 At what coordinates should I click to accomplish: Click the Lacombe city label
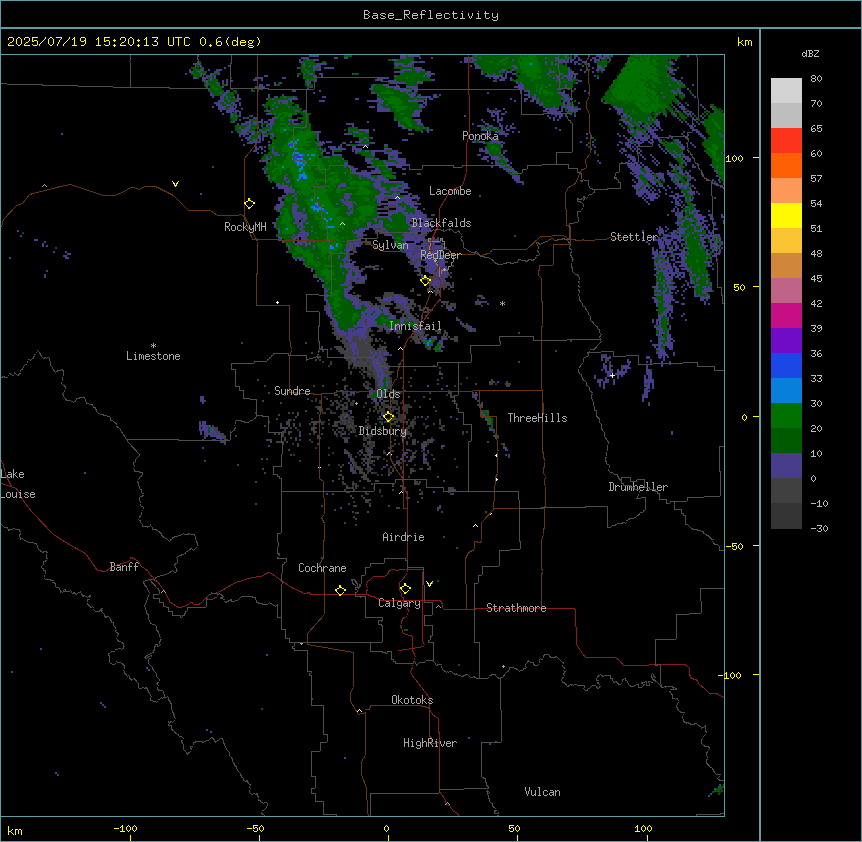point(450,191)
